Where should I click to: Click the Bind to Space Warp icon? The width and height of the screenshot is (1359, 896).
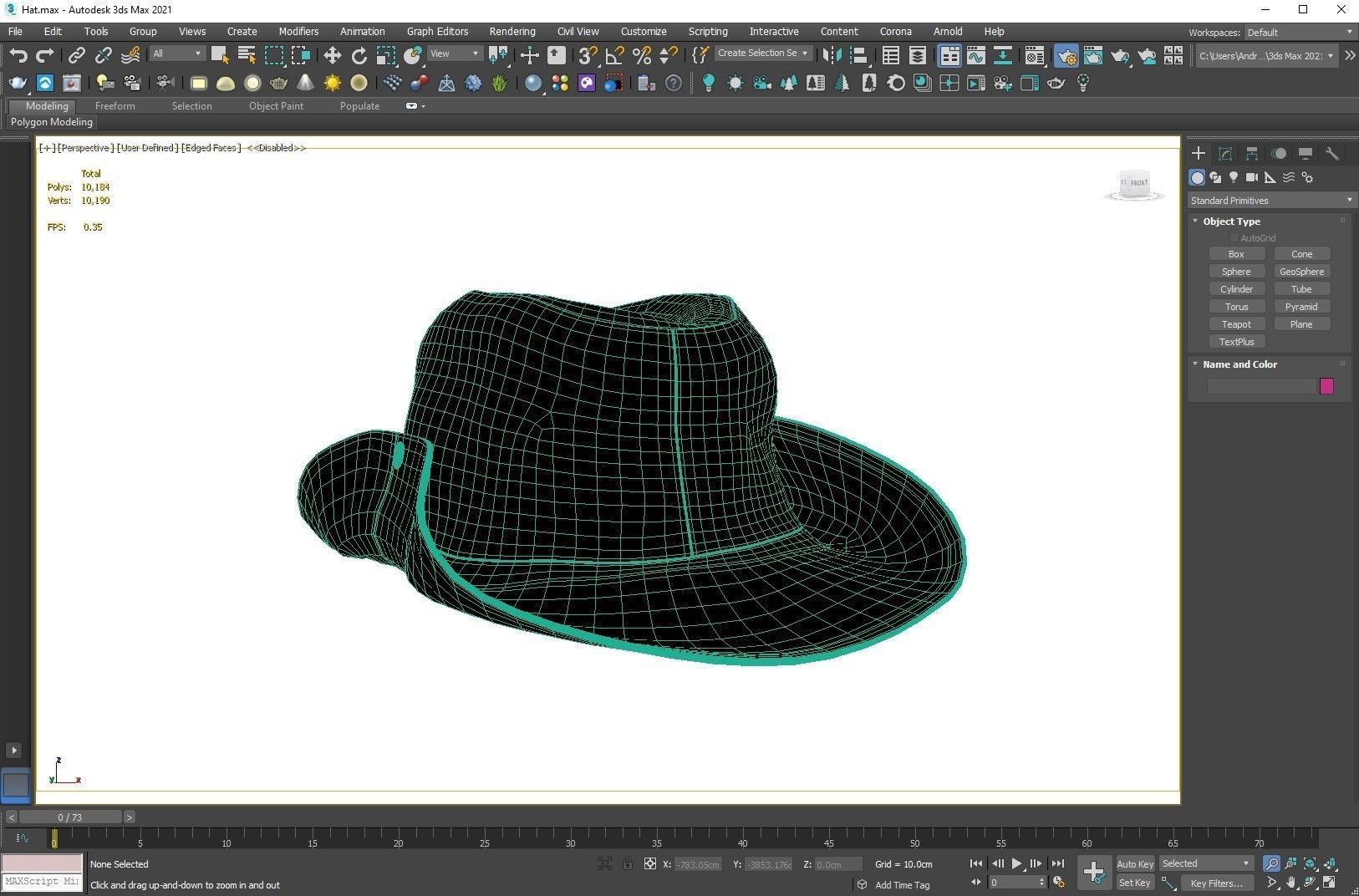tap(130, 55)
